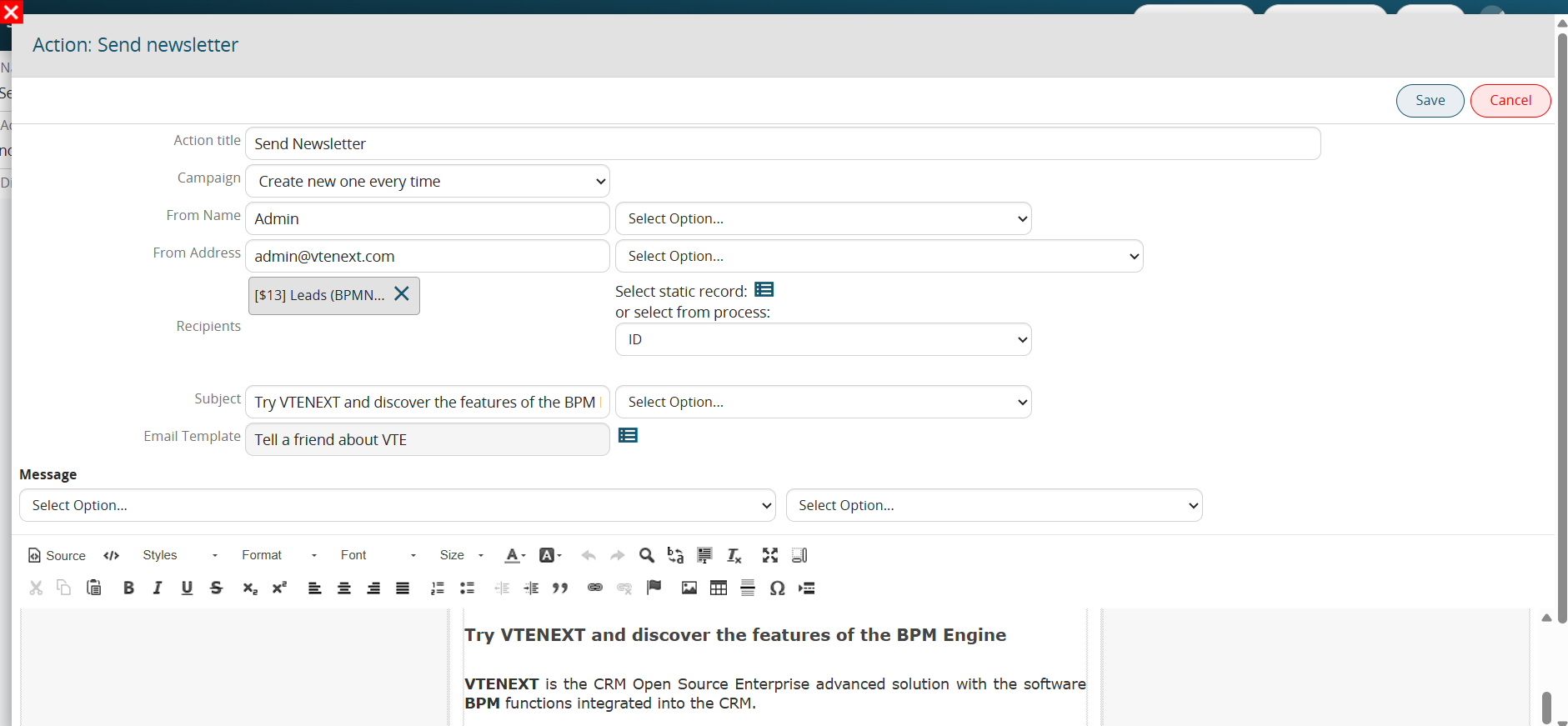
Task: Toggle Source view in the editor
Action: click(x=57, y=555)
